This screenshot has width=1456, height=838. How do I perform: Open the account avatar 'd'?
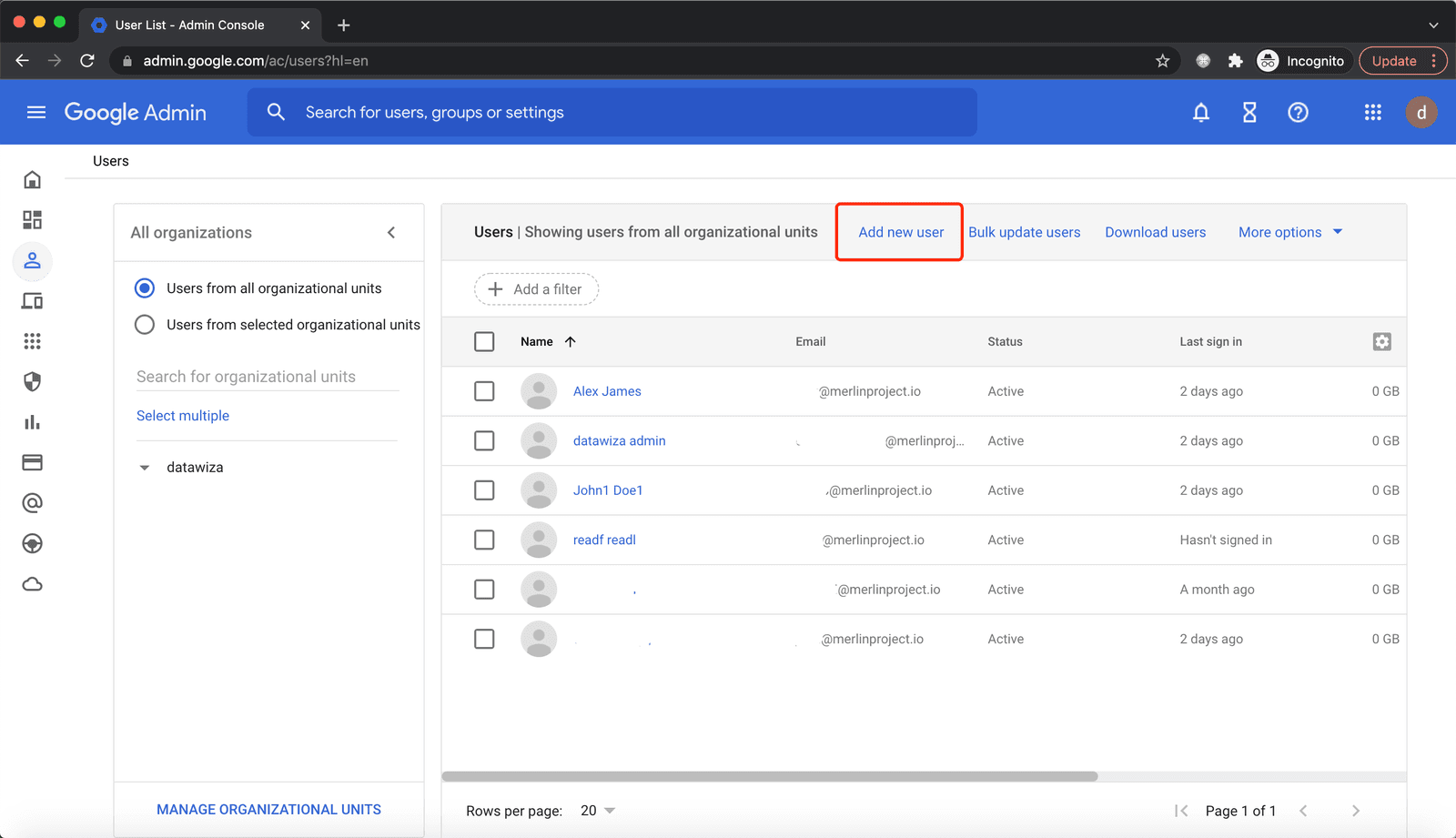coord(1421,113)
